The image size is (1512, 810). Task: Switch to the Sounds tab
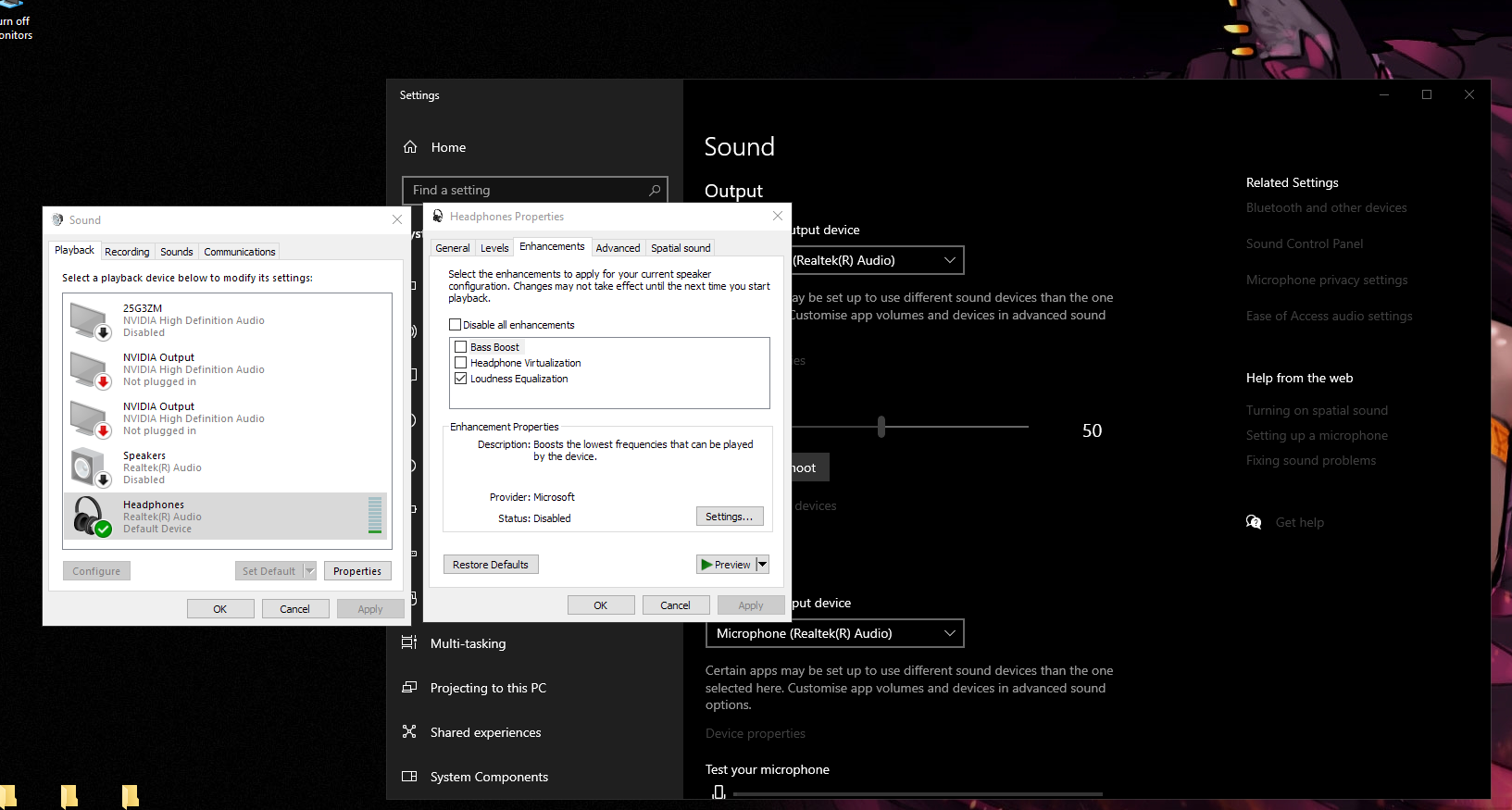176,252
